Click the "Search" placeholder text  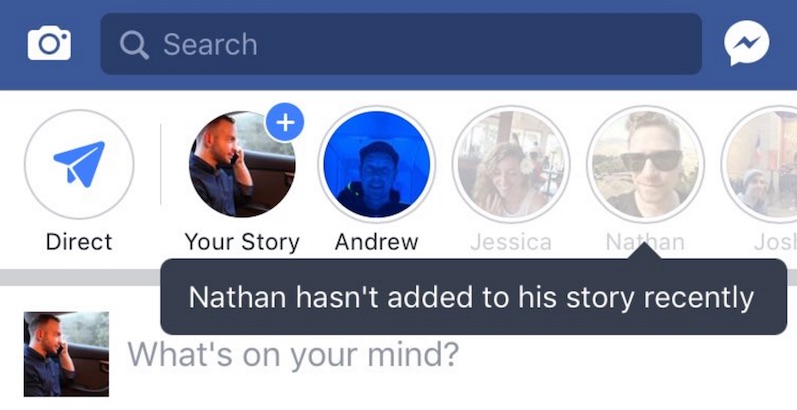point(210,45)
